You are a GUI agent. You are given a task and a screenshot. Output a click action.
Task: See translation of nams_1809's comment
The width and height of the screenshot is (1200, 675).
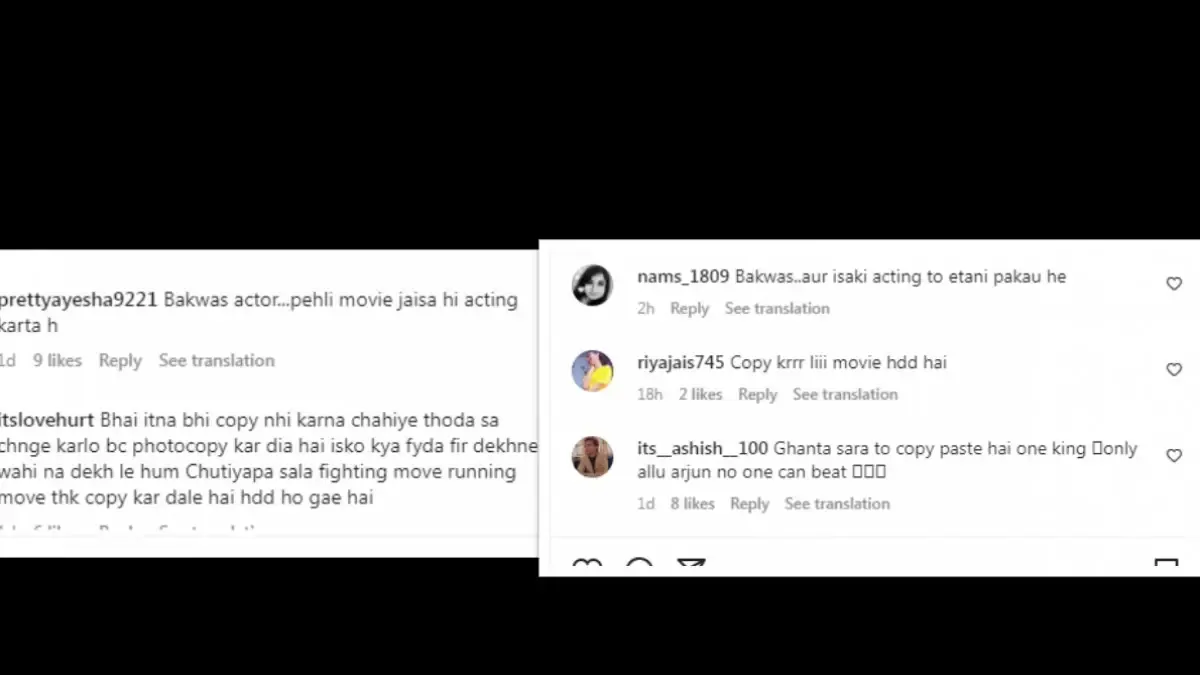[777, 308]
